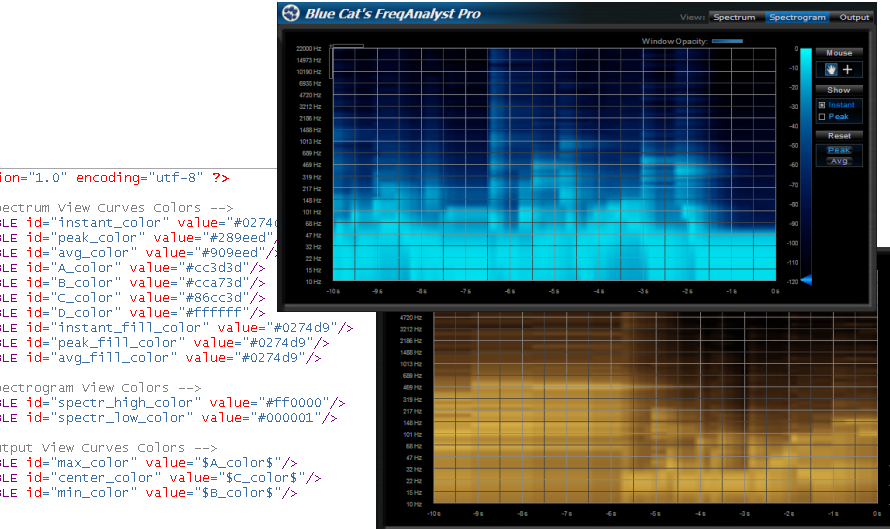890x529 pixels.
Task: Enable the Peak show checkbox
Action: tap(822, 117)
